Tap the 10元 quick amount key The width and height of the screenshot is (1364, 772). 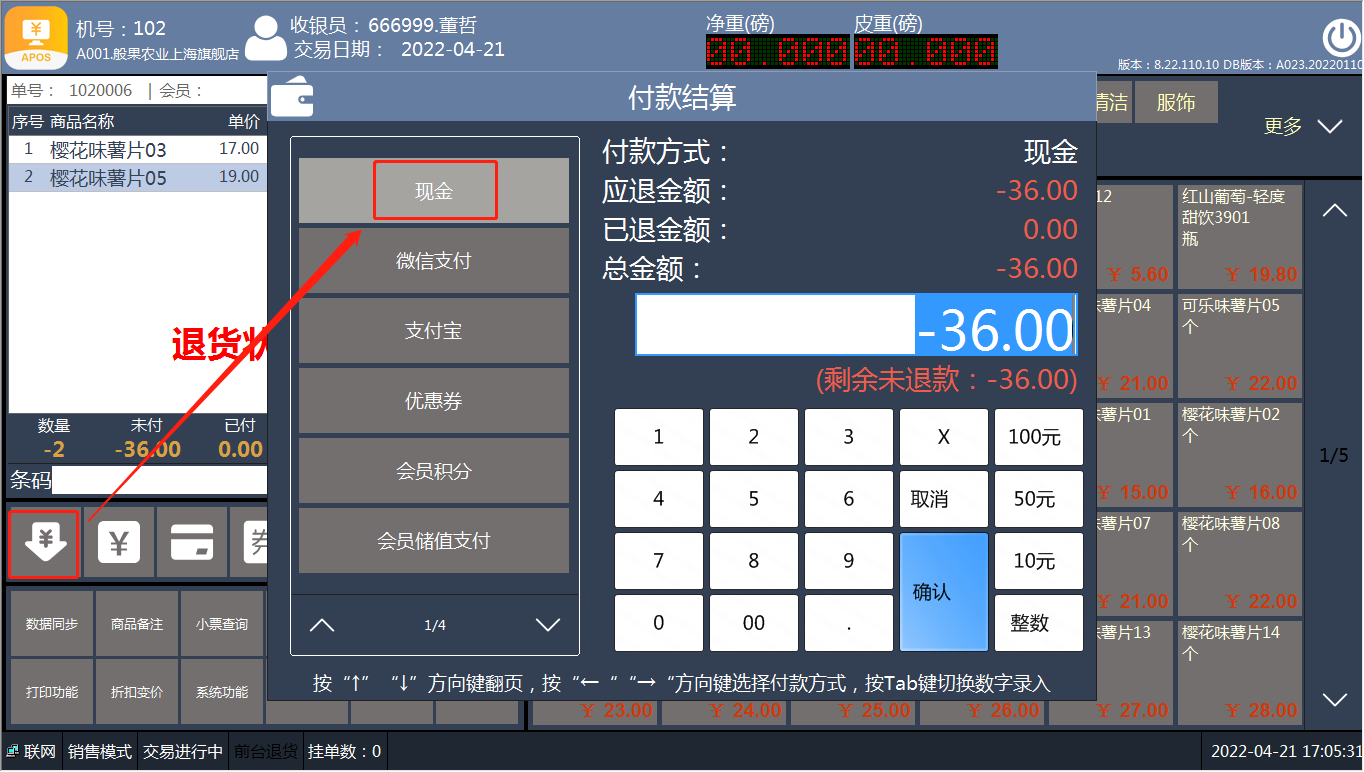click(x=1039, y=561)
